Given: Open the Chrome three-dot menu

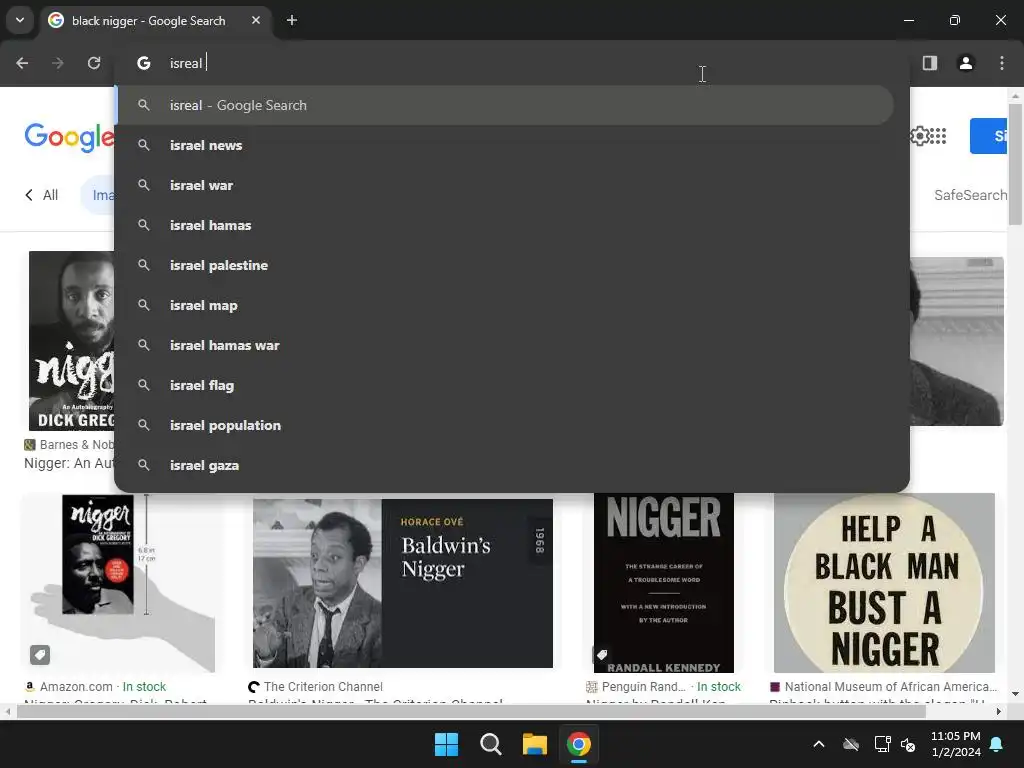Looking at the screenshot, I should click(1002, 63).
